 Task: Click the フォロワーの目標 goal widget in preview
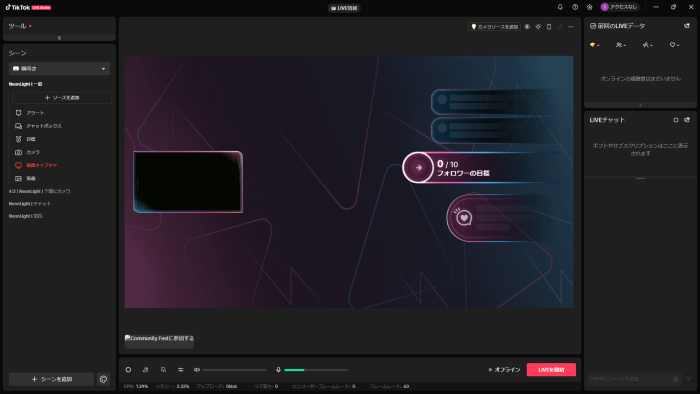click(x=480, y=168)
